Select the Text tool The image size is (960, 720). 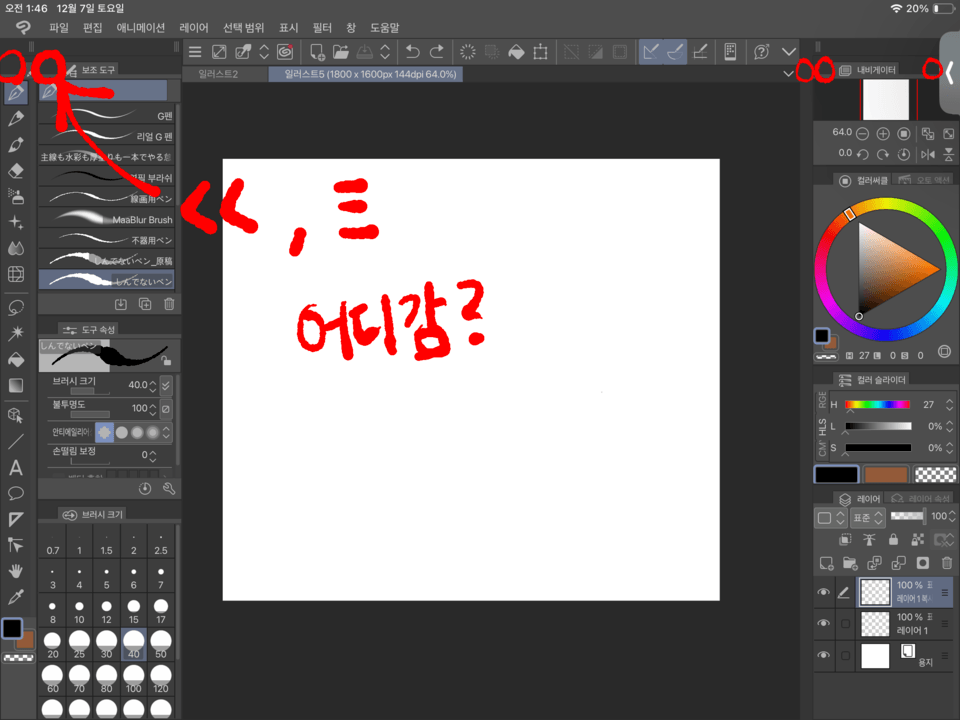16,468
